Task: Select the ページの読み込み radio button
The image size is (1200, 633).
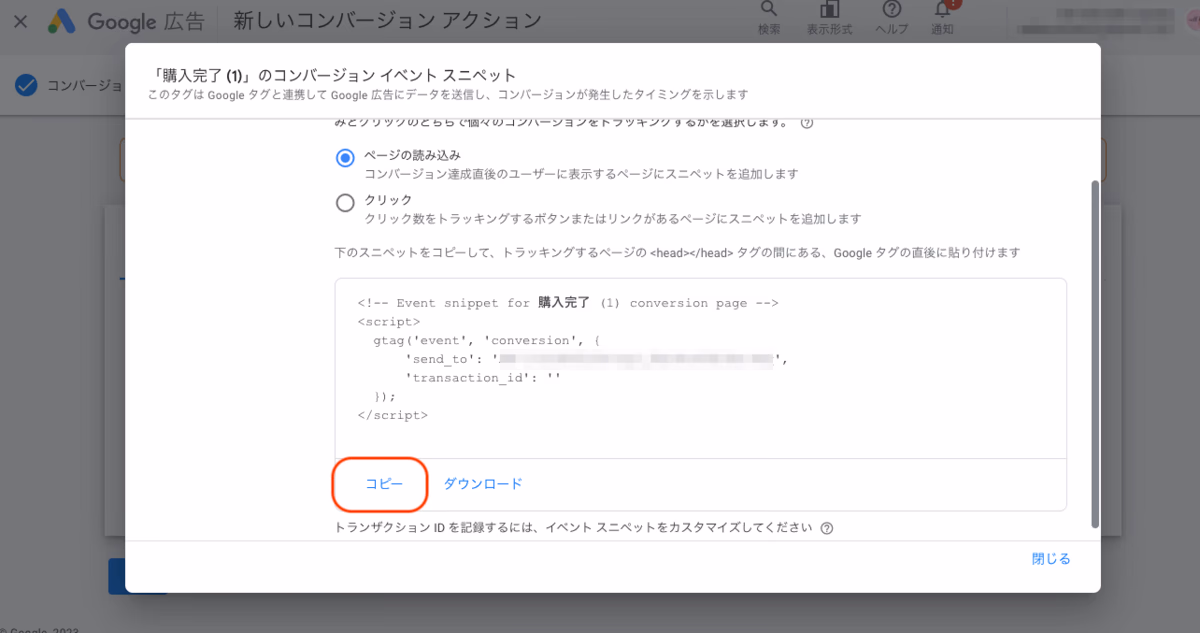Action: coord(345,157)
